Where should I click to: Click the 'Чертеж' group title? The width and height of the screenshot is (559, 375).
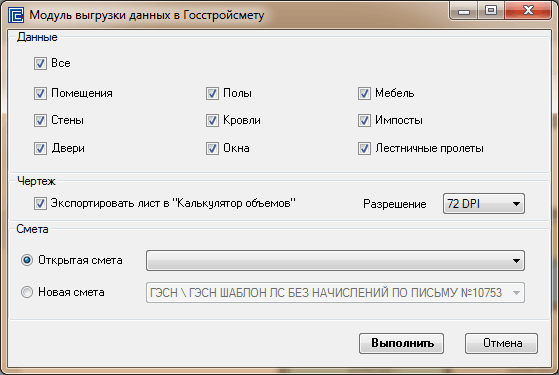coord(36,181)
